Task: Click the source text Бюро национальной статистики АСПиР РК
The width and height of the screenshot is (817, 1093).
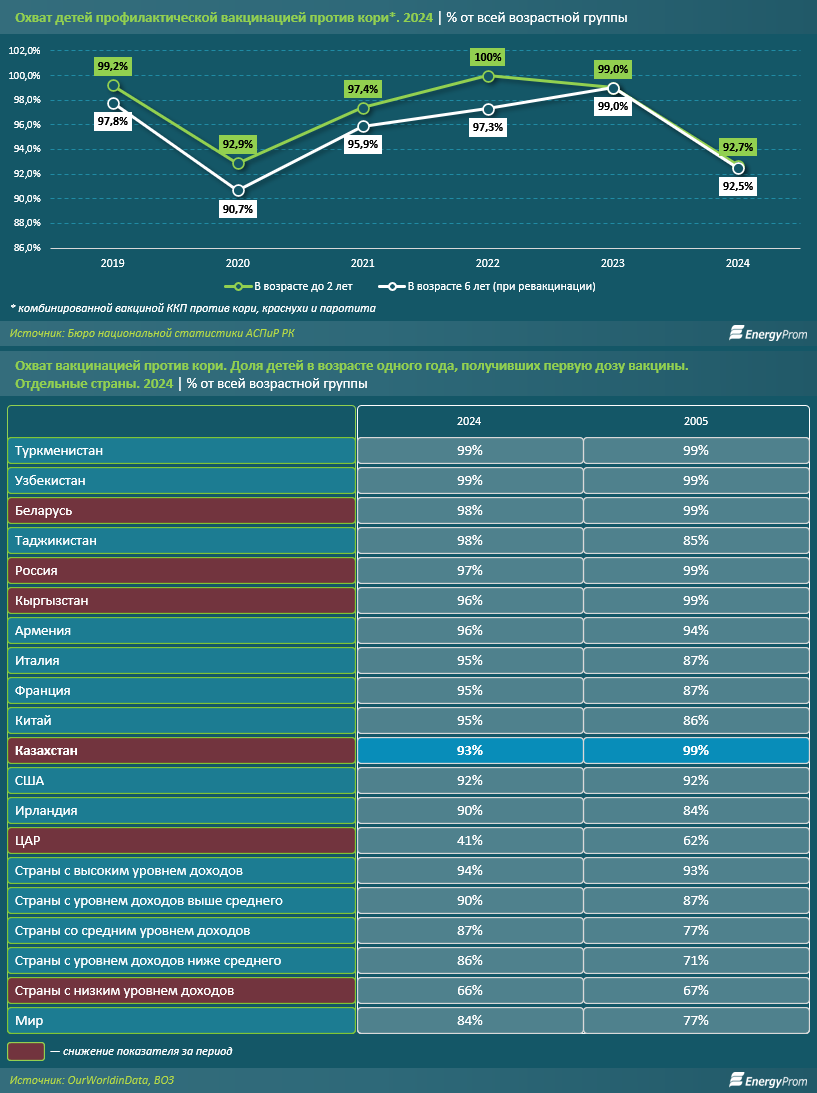Action: coord(158,333)
